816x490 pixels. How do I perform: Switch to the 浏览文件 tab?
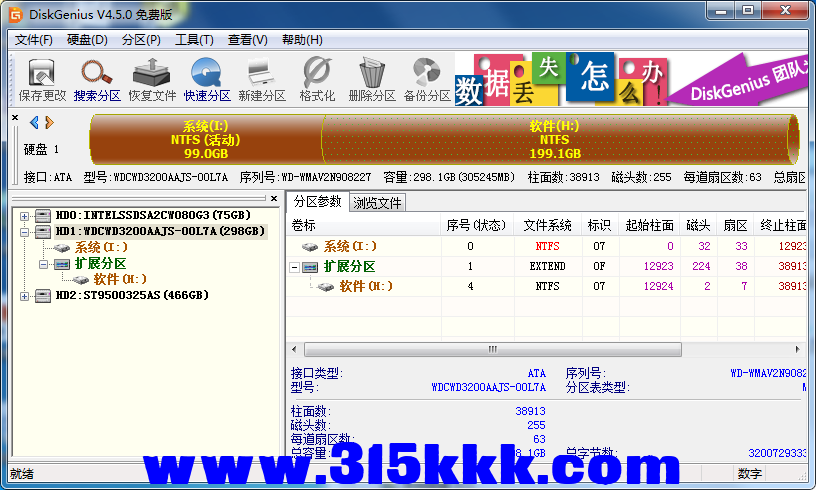[x=377, y=203]
